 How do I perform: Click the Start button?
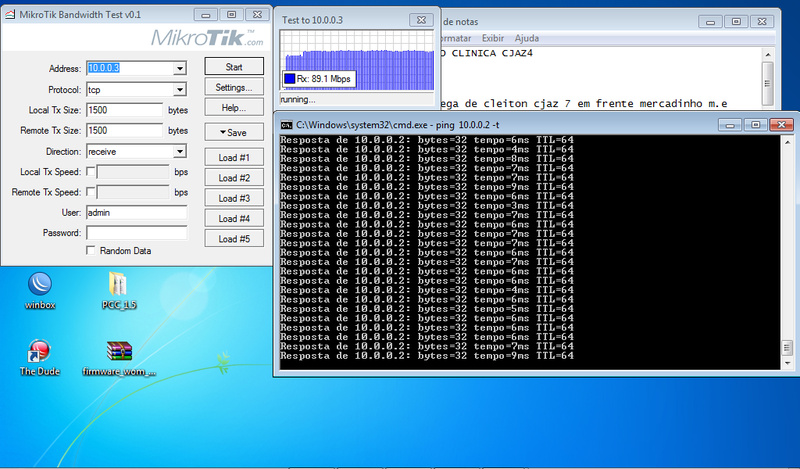(x=234, y=66)
